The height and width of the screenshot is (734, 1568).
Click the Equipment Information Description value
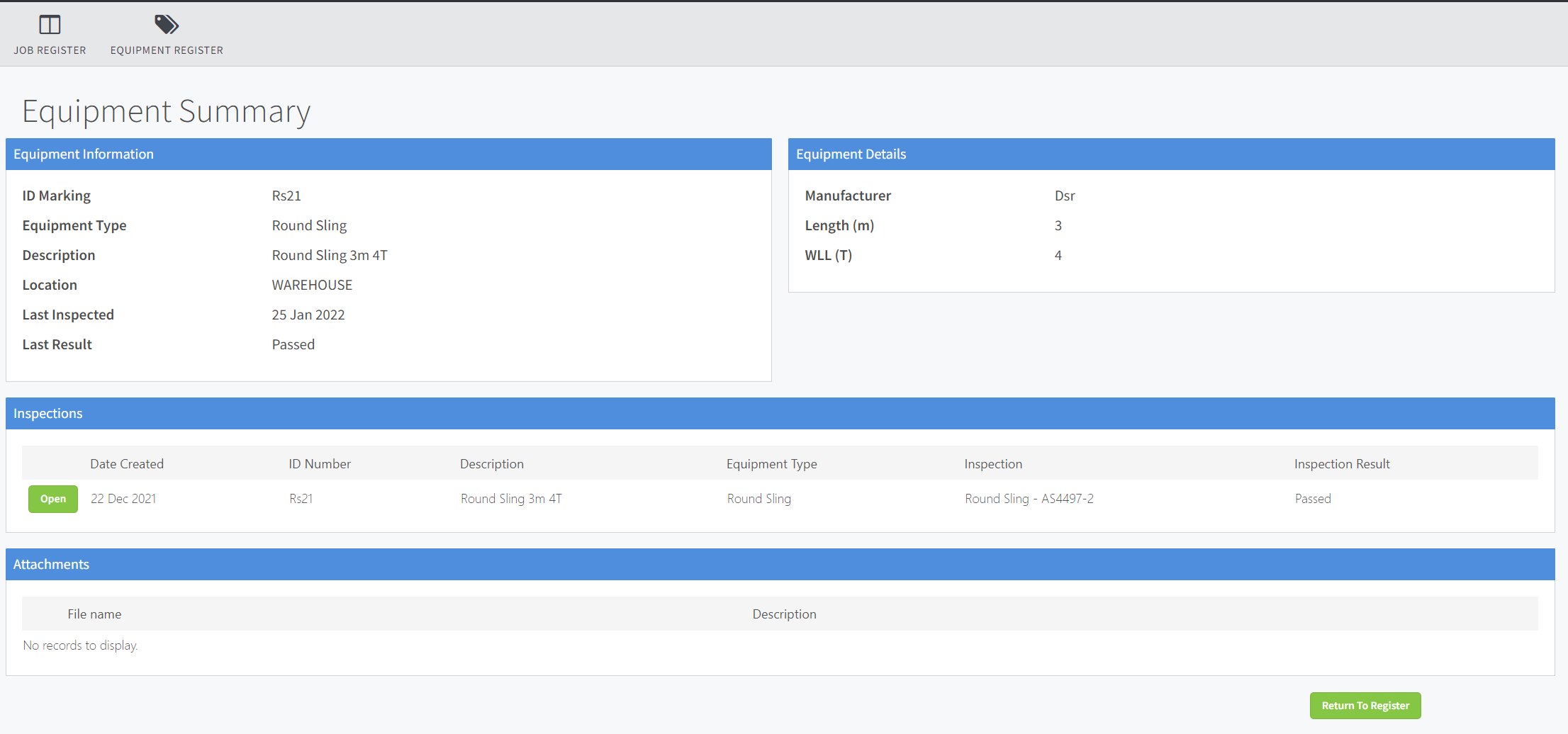(330, 255)
